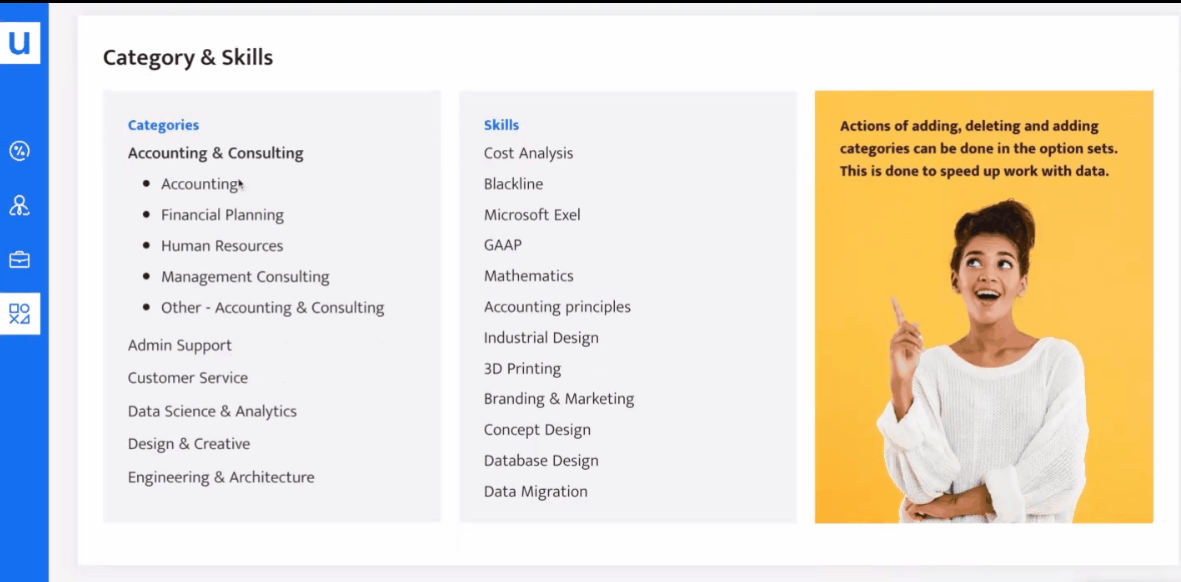Screen dimensions: 1181x582
Task: Click the Data Migration skill
Action: [x=535, y=491]
